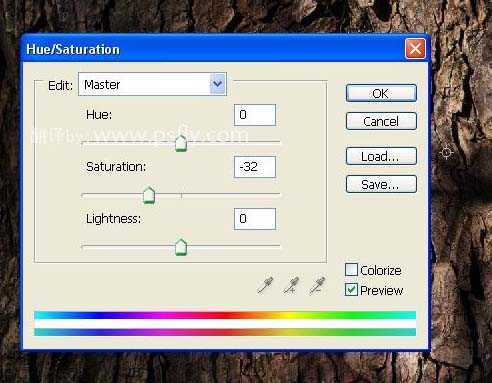
Task: Click the OK button
Action: pos(381,93)
